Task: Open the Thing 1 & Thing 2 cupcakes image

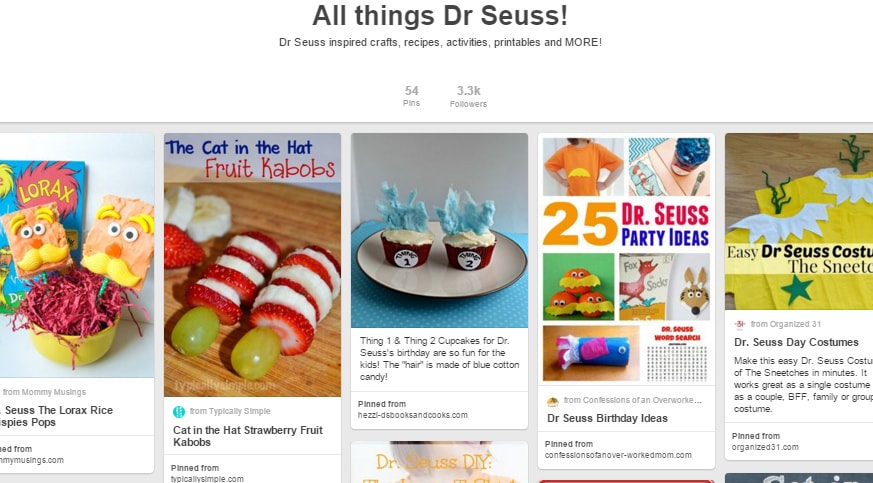Action: tap(439, 230)
